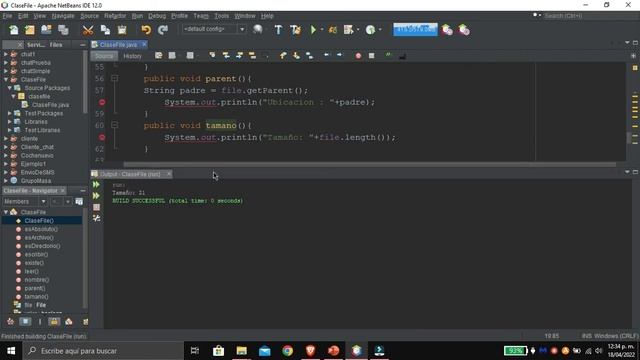Switch to the Files tab

click(56, 45)
